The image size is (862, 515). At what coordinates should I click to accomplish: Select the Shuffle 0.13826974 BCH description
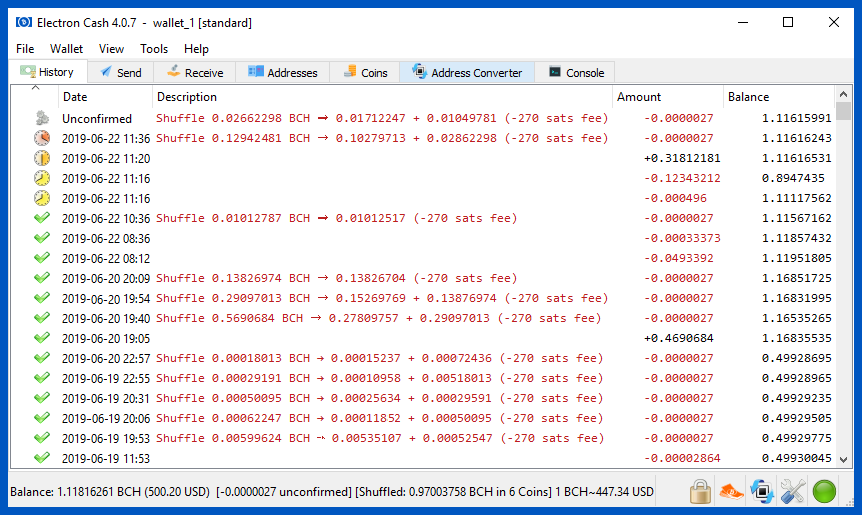(x=336, y=278)
